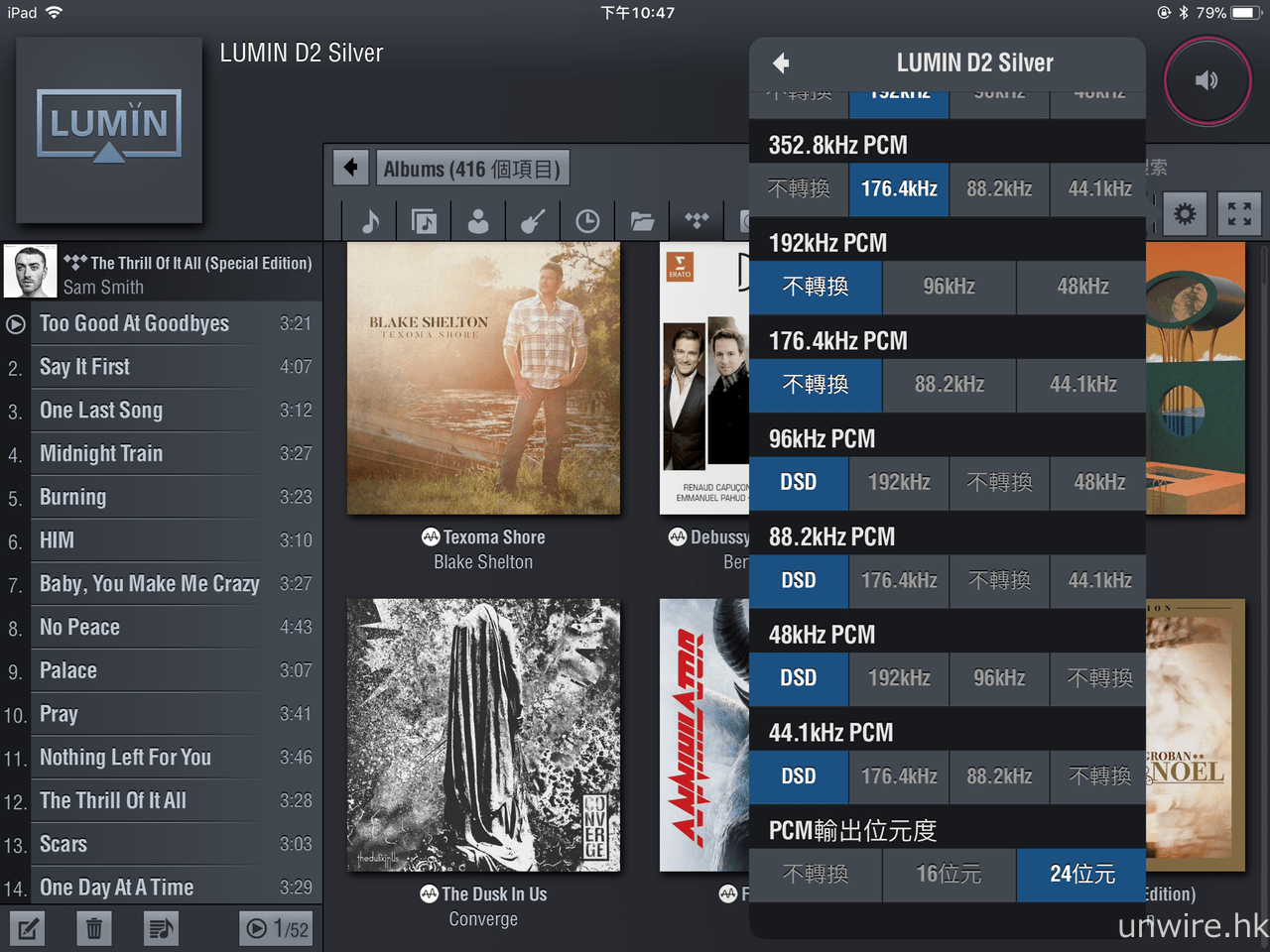Open the Texoma Shore album cover
The height and width of the screenshot is (952, 1270).
[x=483, y=379]
